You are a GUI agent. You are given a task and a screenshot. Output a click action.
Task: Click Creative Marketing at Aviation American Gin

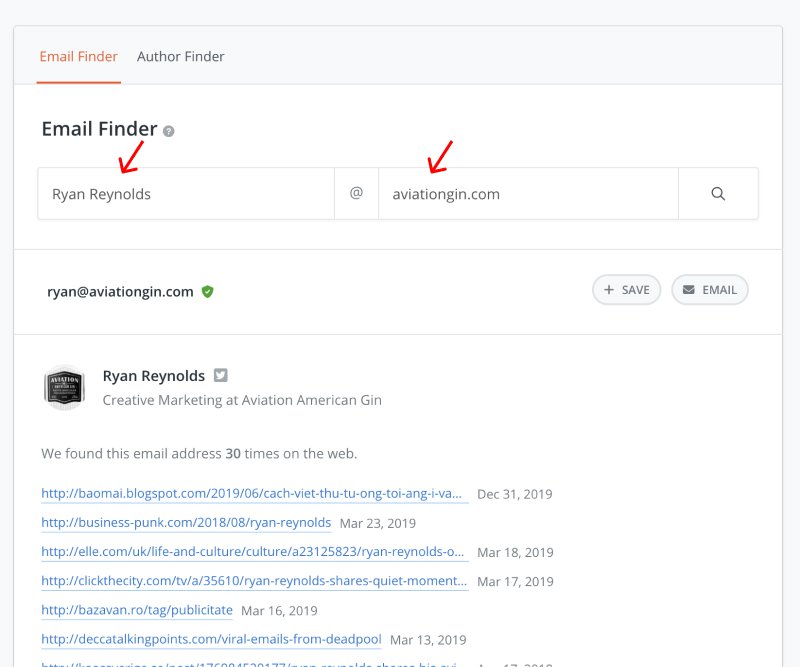pos(242,400)
